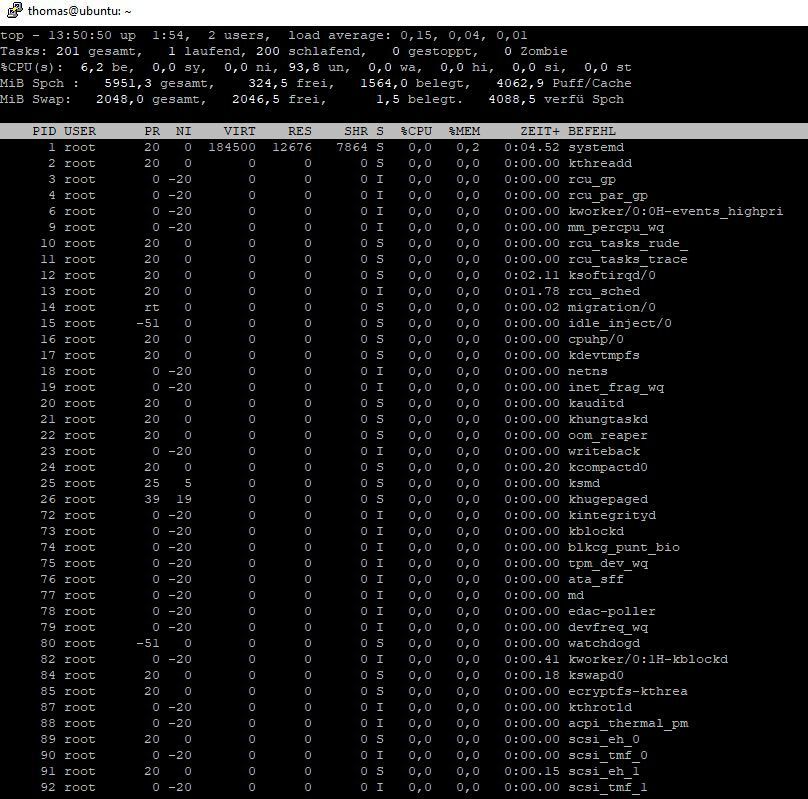The width and height of the screenshot is (808, 799).
Task: Click the idle_inject/0 process
Action: [620, 323]
